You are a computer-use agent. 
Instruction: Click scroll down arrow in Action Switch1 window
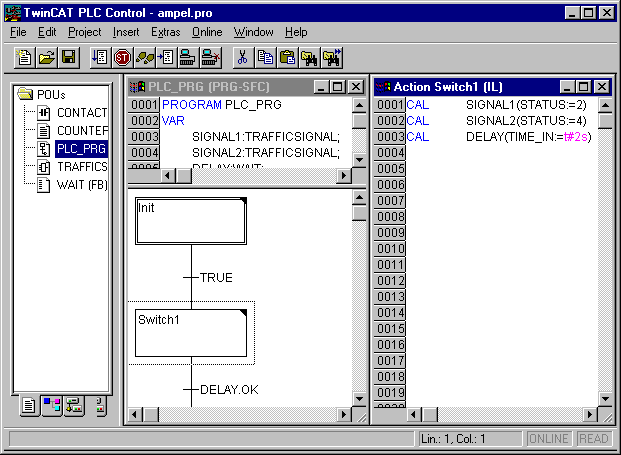click(605, 399)
